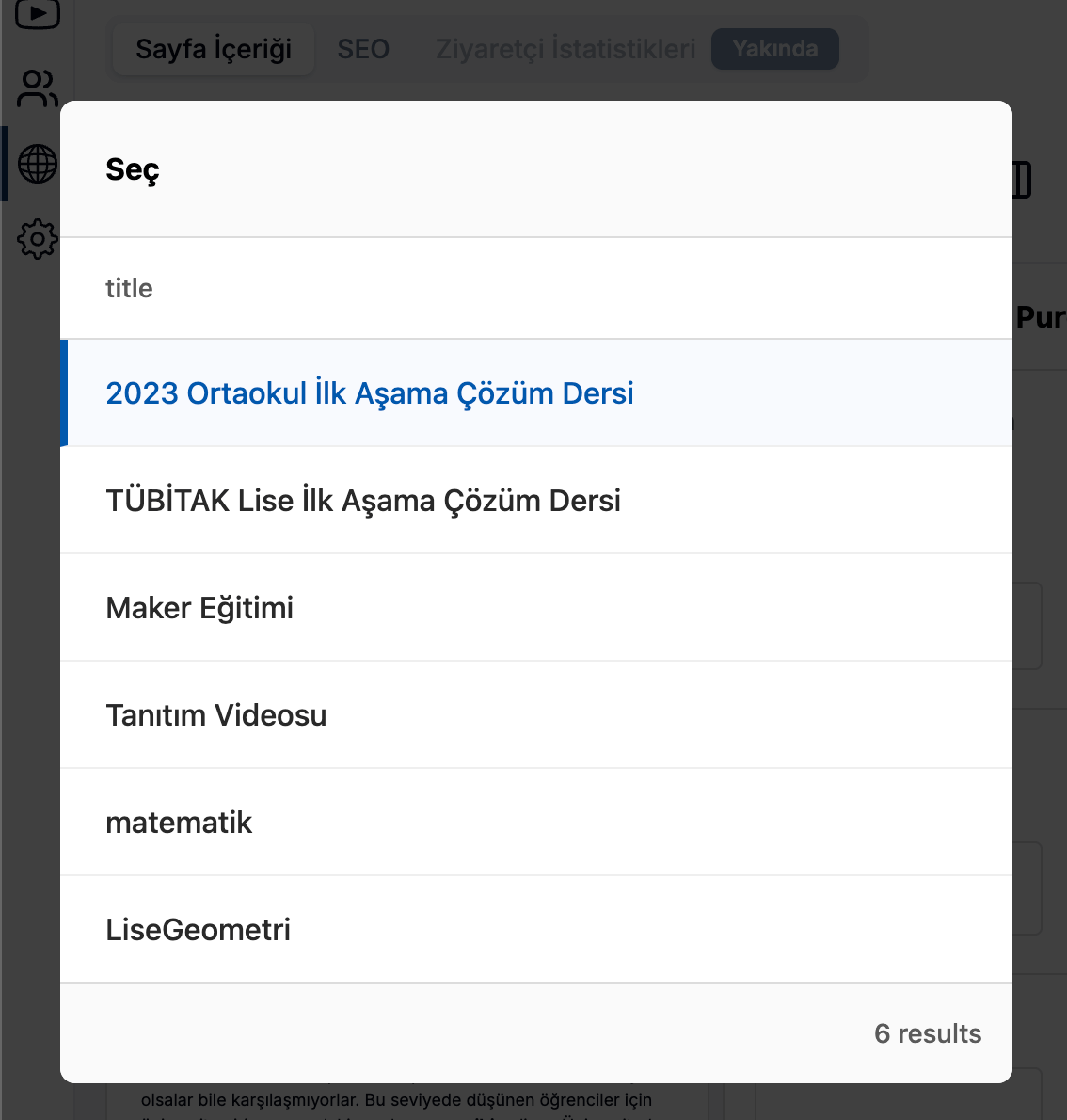Open settings via the gear icon
The height and width of the screenshot is (1120, 1067).
point(38,239)
